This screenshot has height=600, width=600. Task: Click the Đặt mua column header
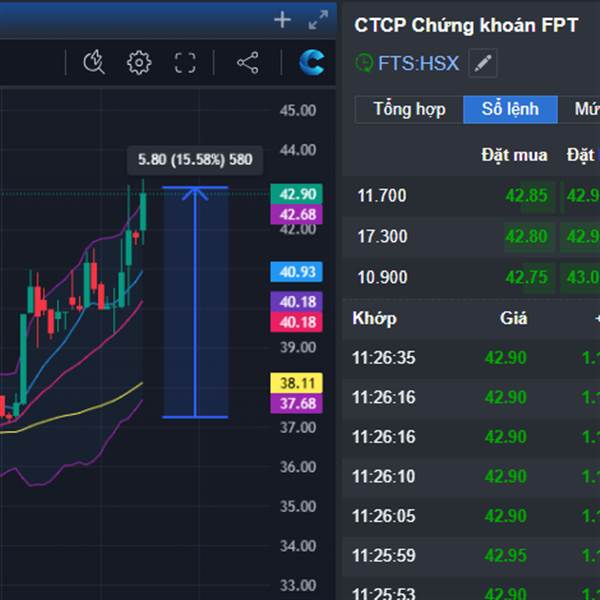[x=514, y=155]
